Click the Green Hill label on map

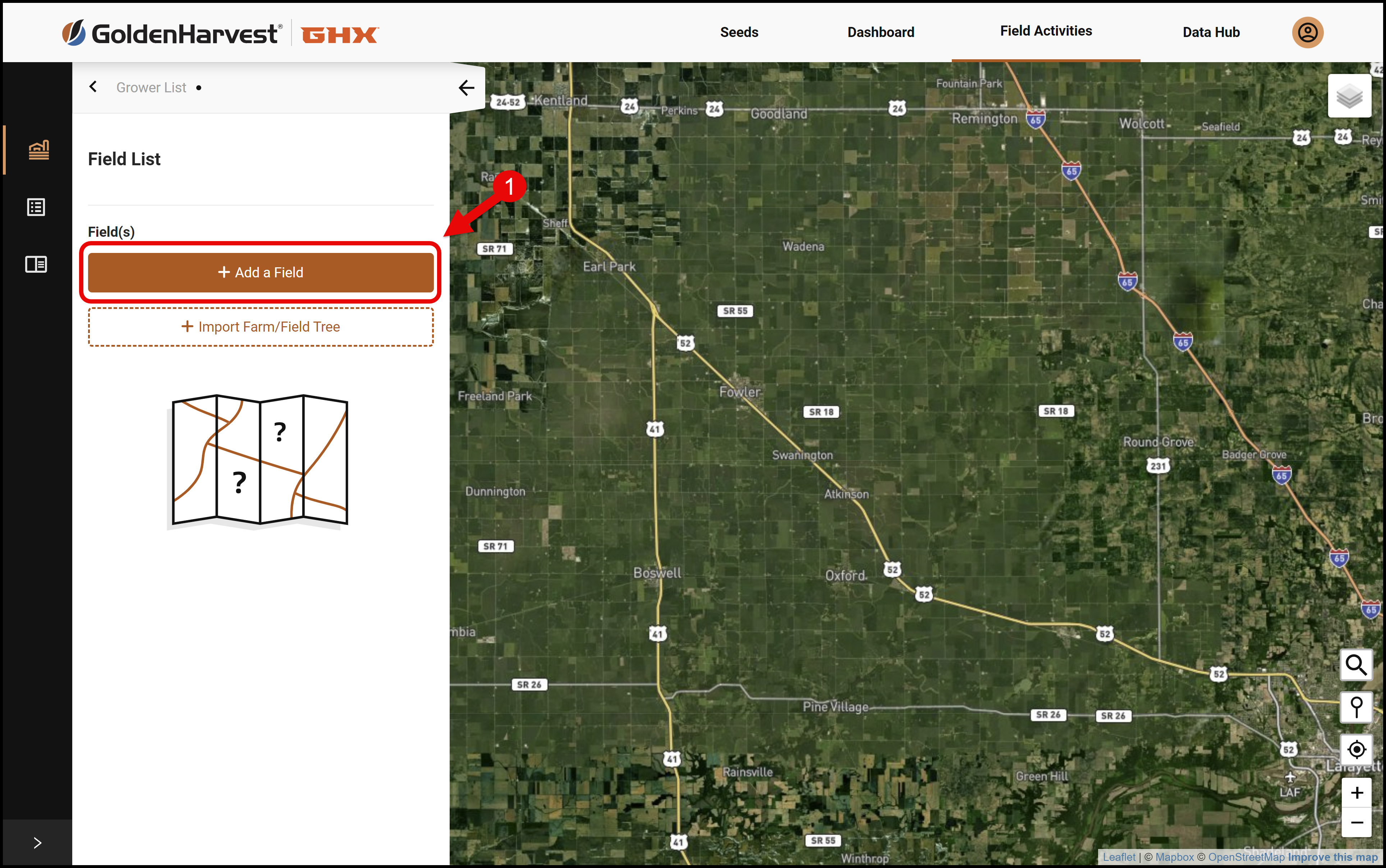[1041, 776]
